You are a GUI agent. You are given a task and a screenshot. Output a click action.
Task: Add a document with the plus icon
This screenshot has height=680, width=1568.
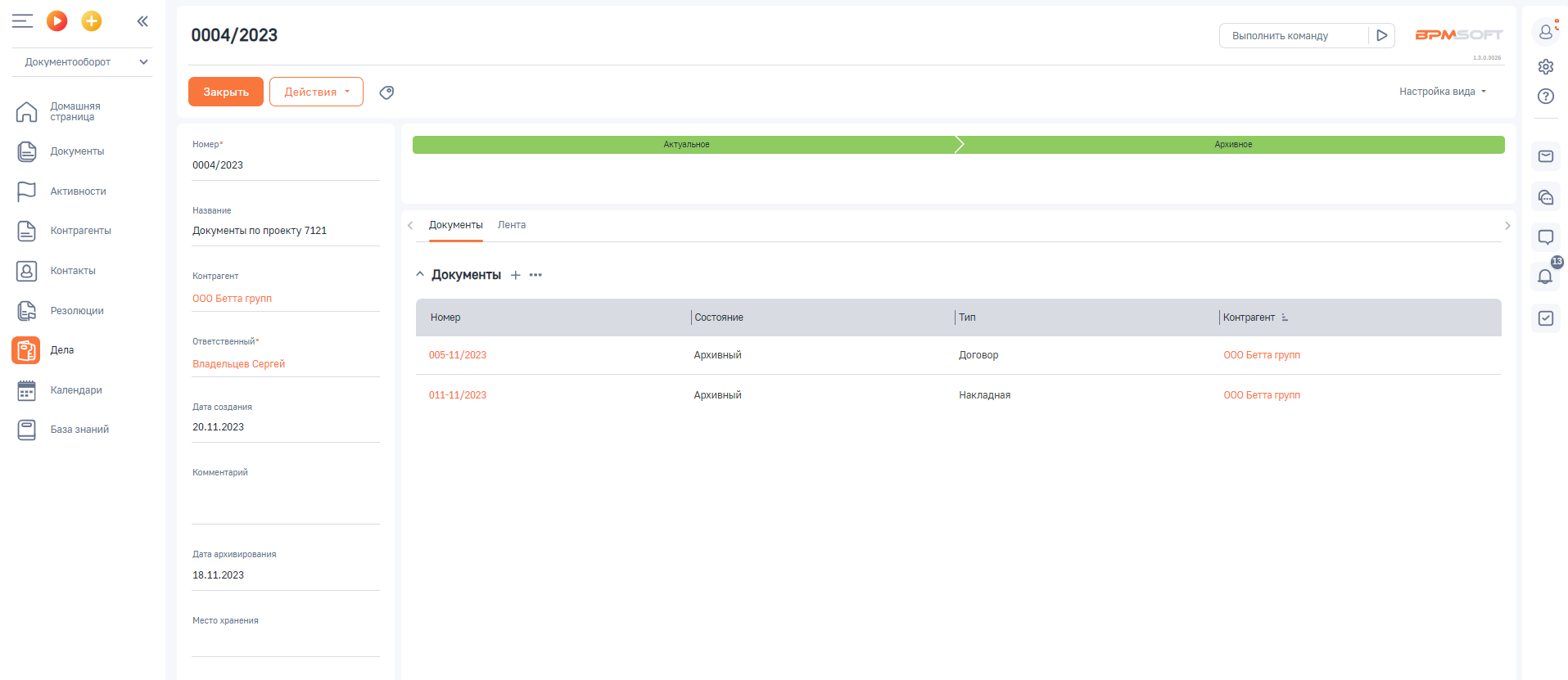click(516, 275)
